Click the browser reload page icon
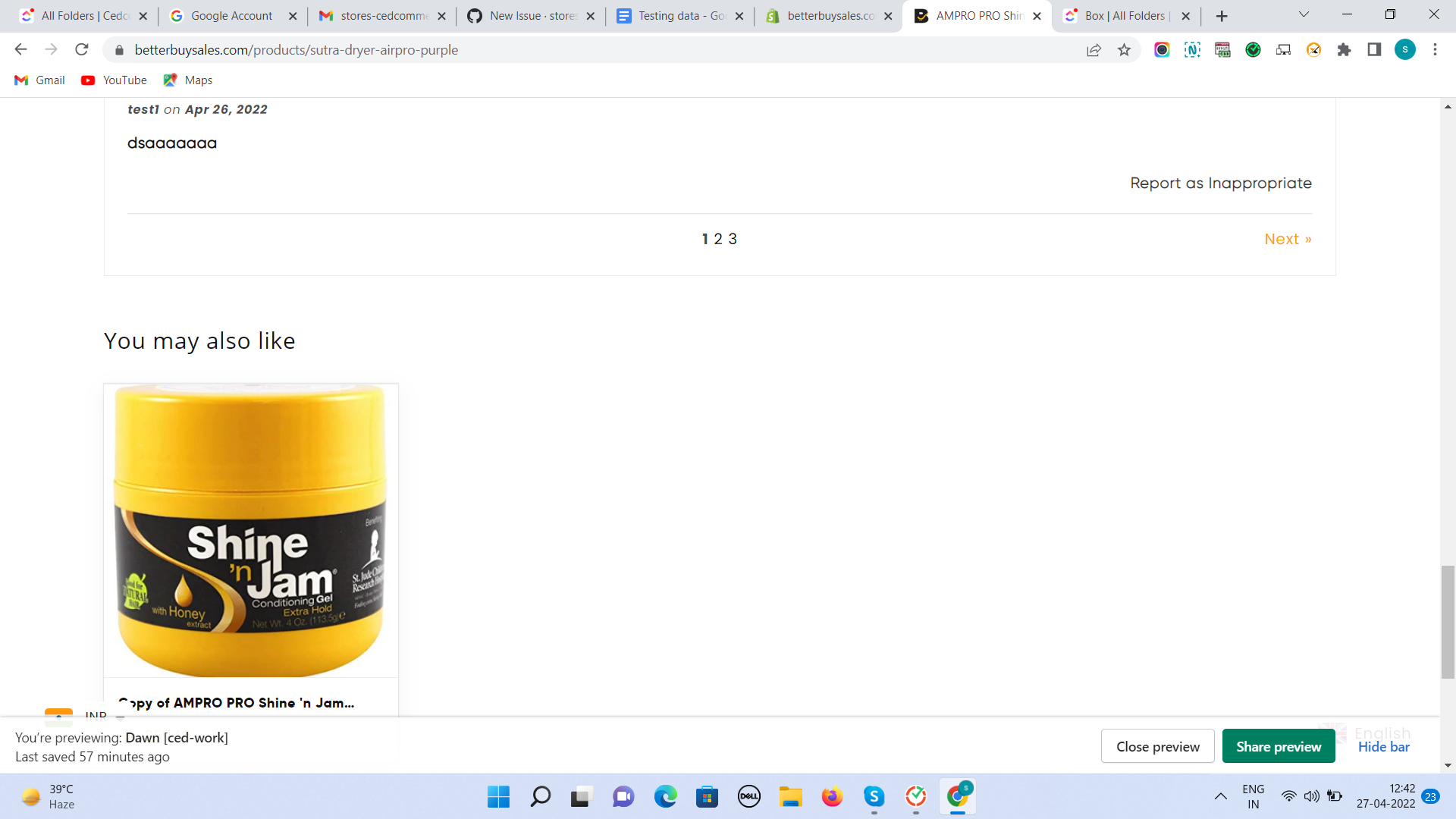 (82, 50)
